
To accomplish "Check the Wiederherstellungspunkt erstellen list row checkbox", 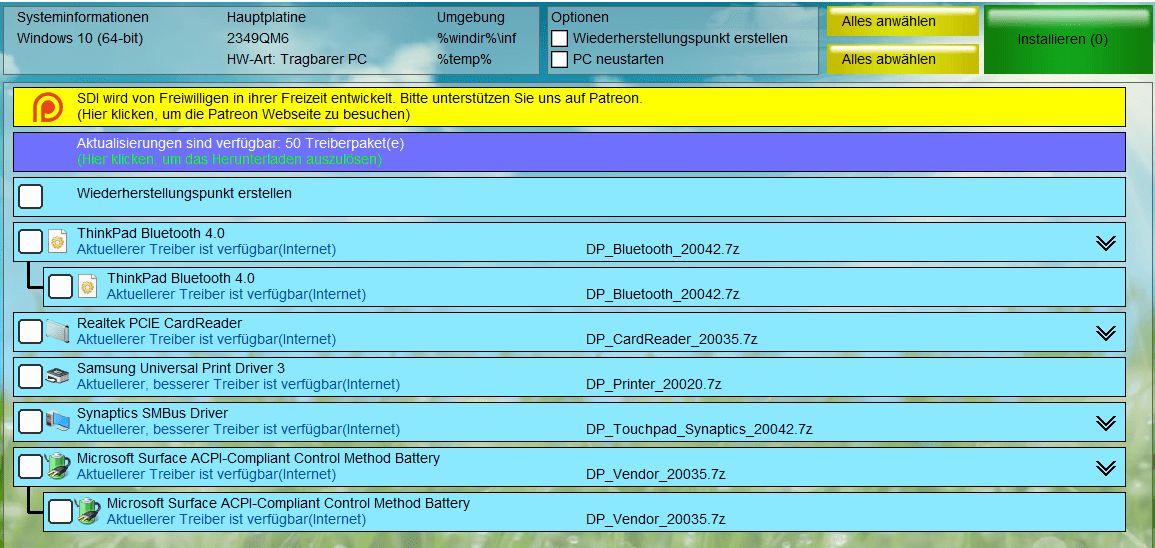I will click(30, 197).
